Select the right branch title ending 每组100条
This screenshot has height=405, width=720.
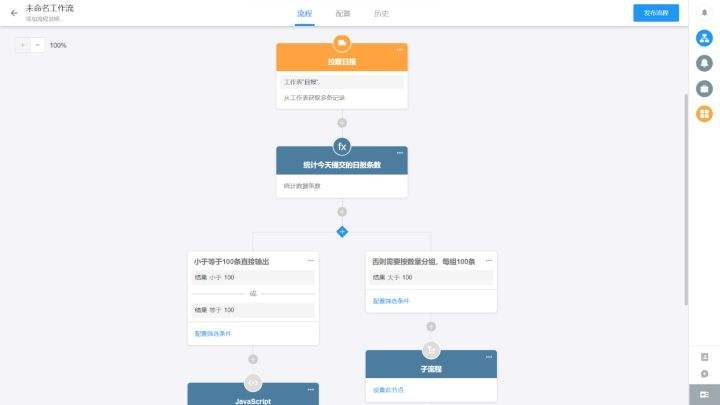tap(423, 261)
